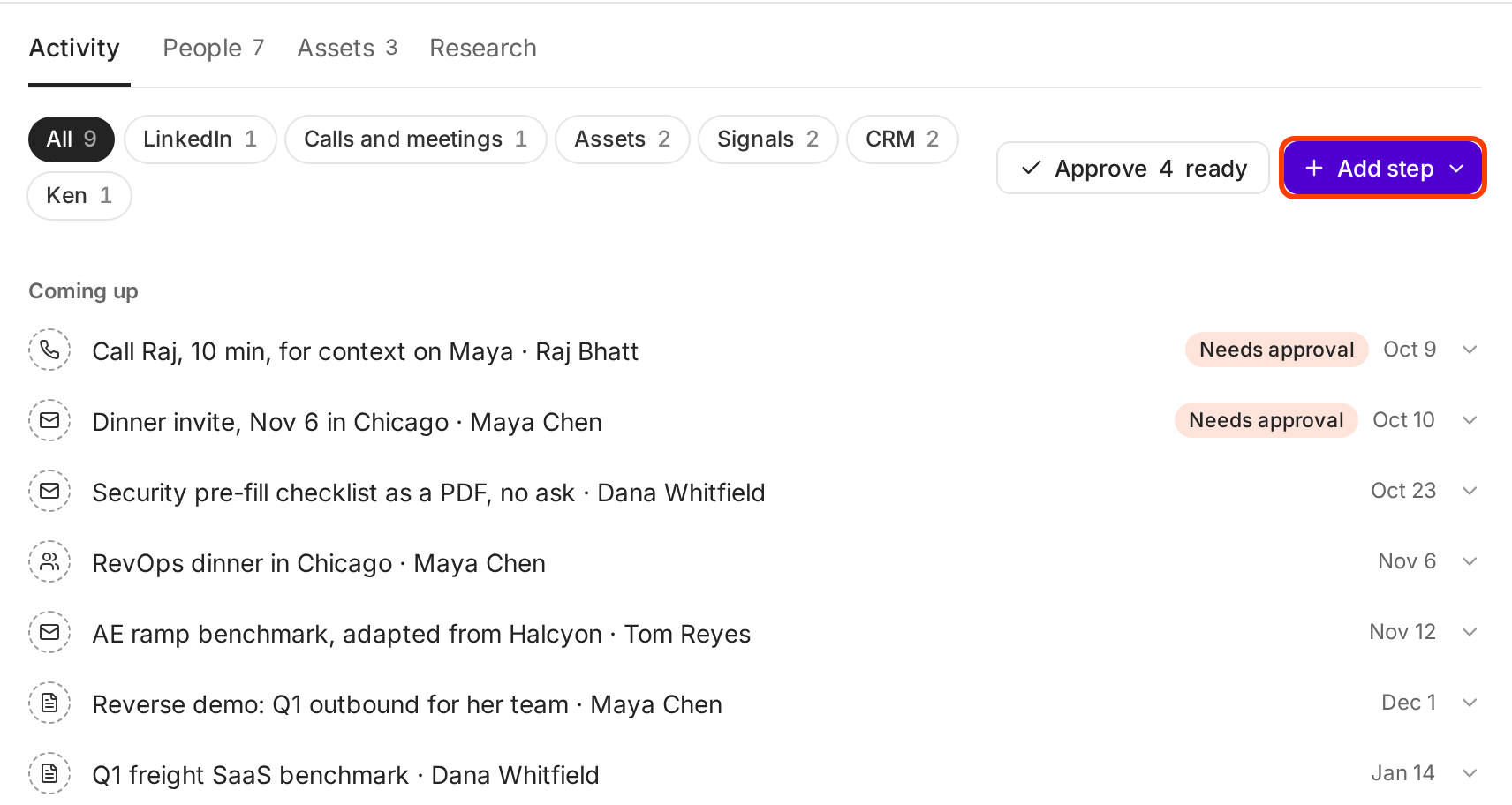The image size is (1512, 805).
Task: Click the Jan 14 date label
Action: (1402, 773)
